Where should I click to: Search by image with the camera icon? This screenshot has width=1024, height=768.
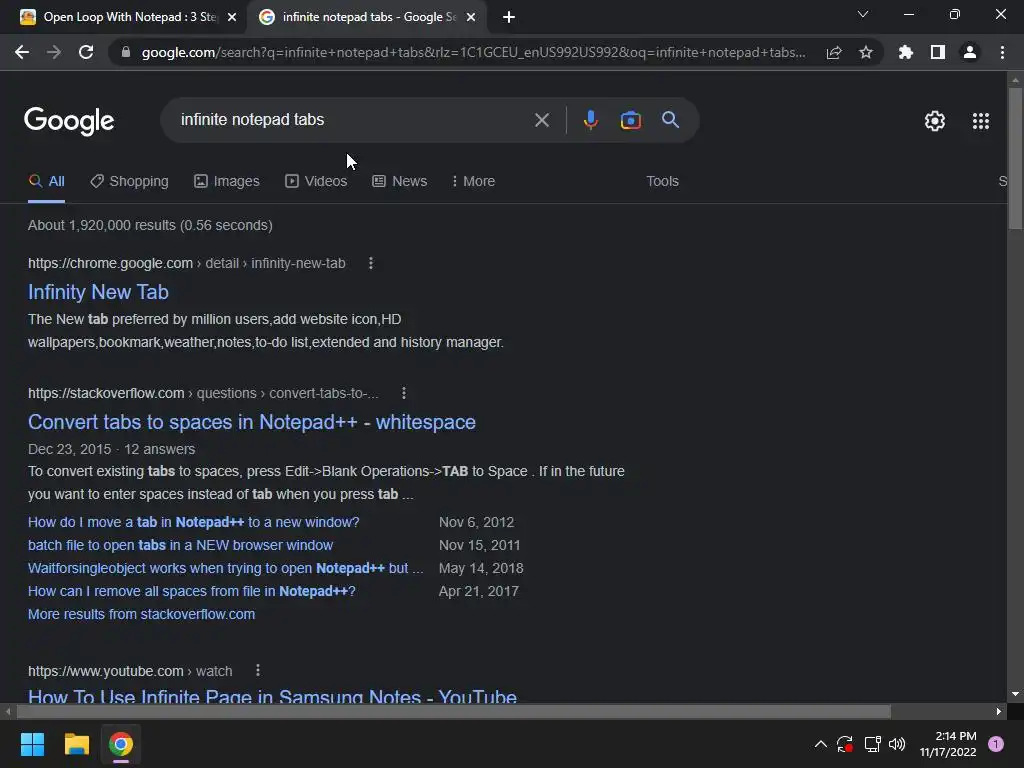(x=630, y=120)
